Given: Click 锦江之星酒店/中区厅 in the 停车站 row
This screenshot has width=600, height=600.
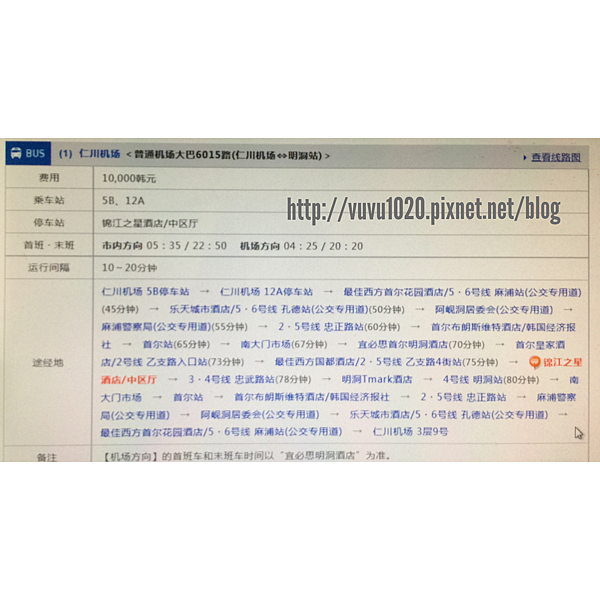Looking at the screenshot, I should (x=150, y=223).
